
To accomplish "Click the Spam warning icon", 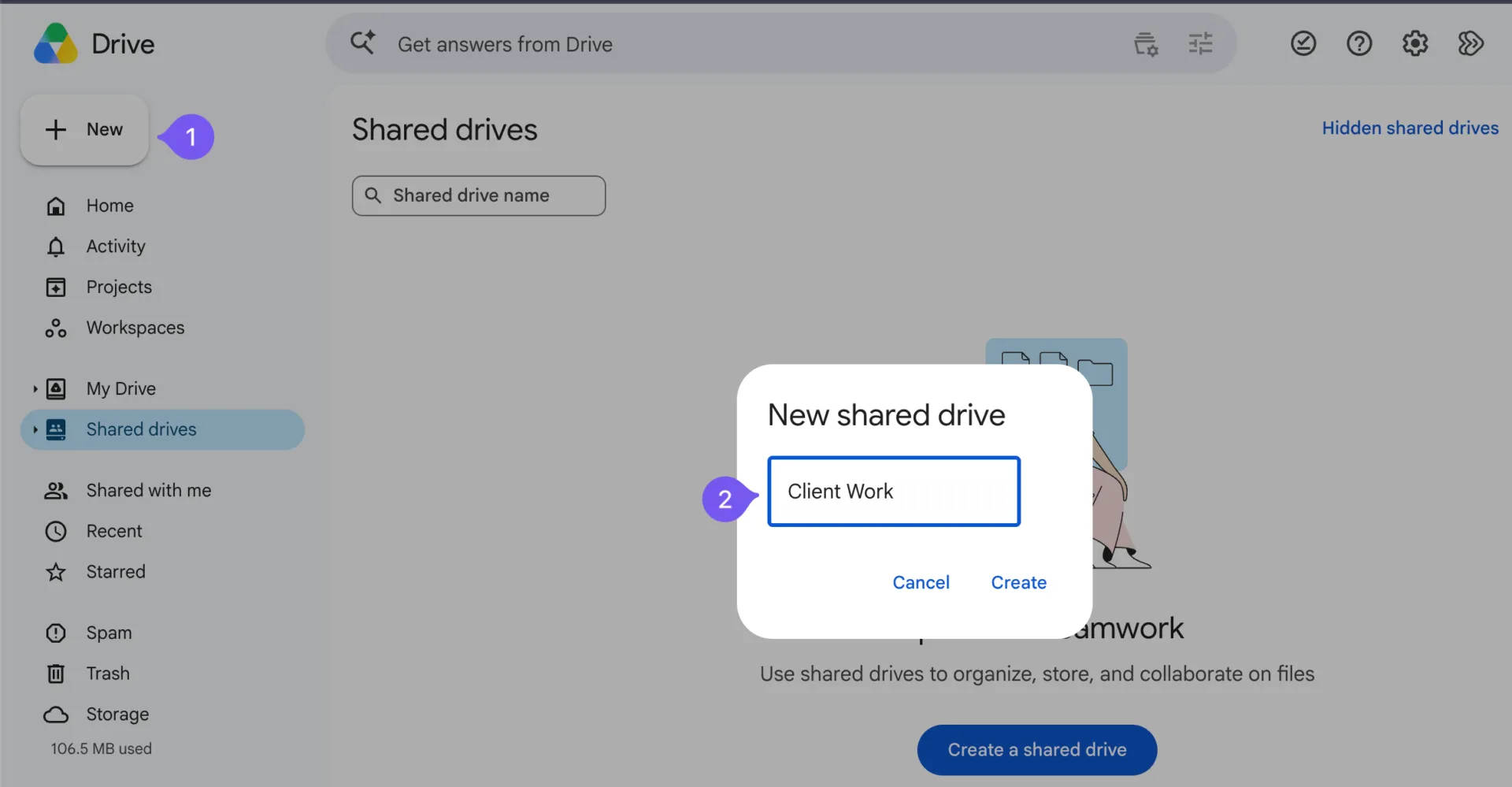I will tap(56, 633).
